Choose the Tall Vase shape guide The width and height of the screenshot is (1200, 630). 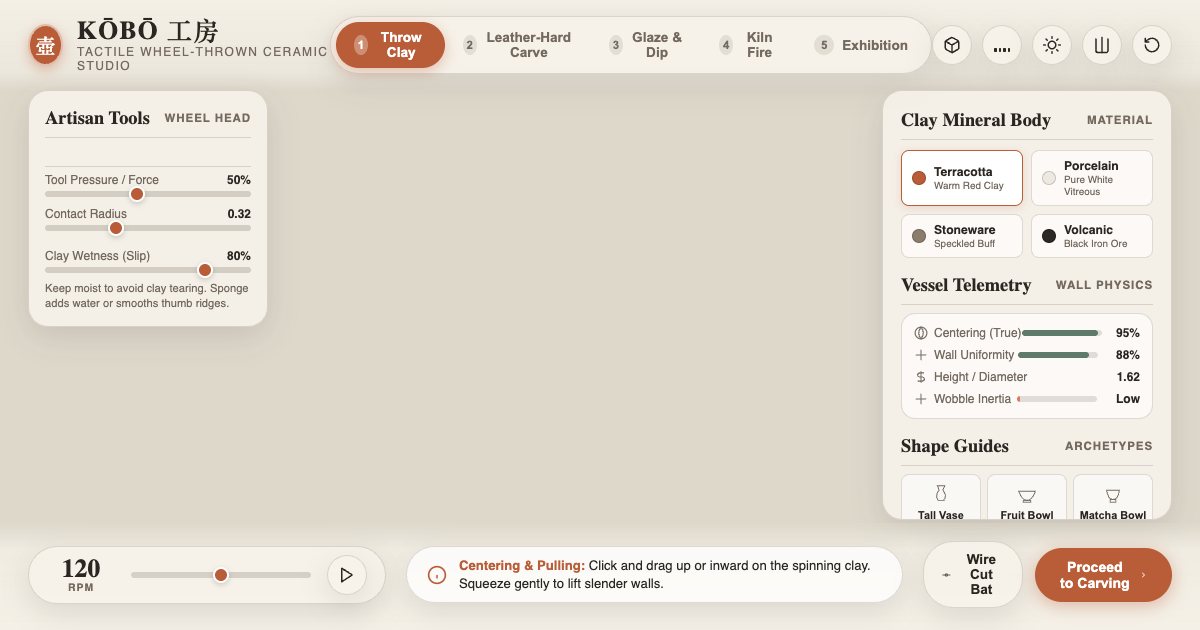[941, 498]
